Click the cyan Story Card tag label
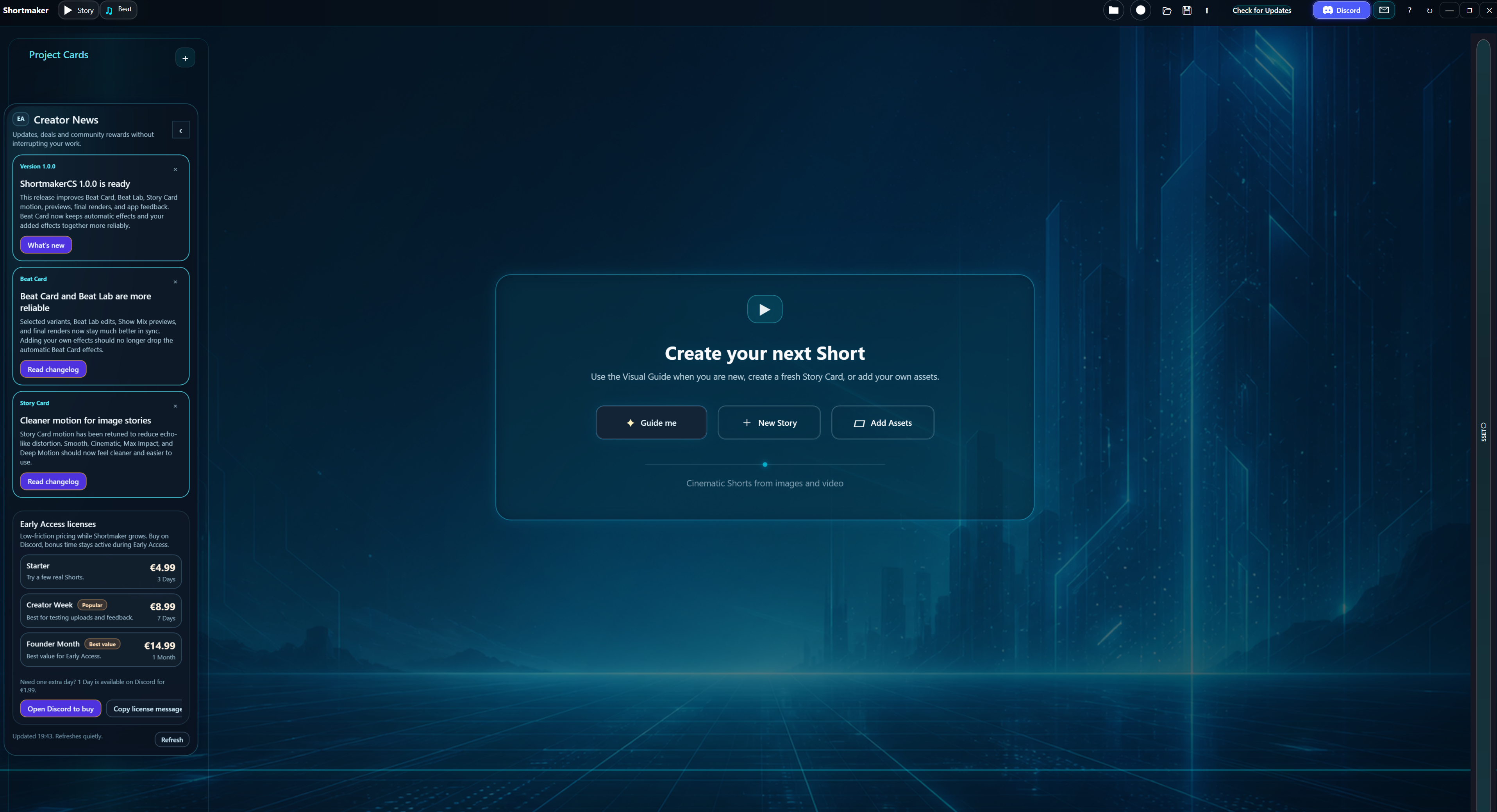The width and height of the screenshot is (1497, 812). [x=34, y=403]
